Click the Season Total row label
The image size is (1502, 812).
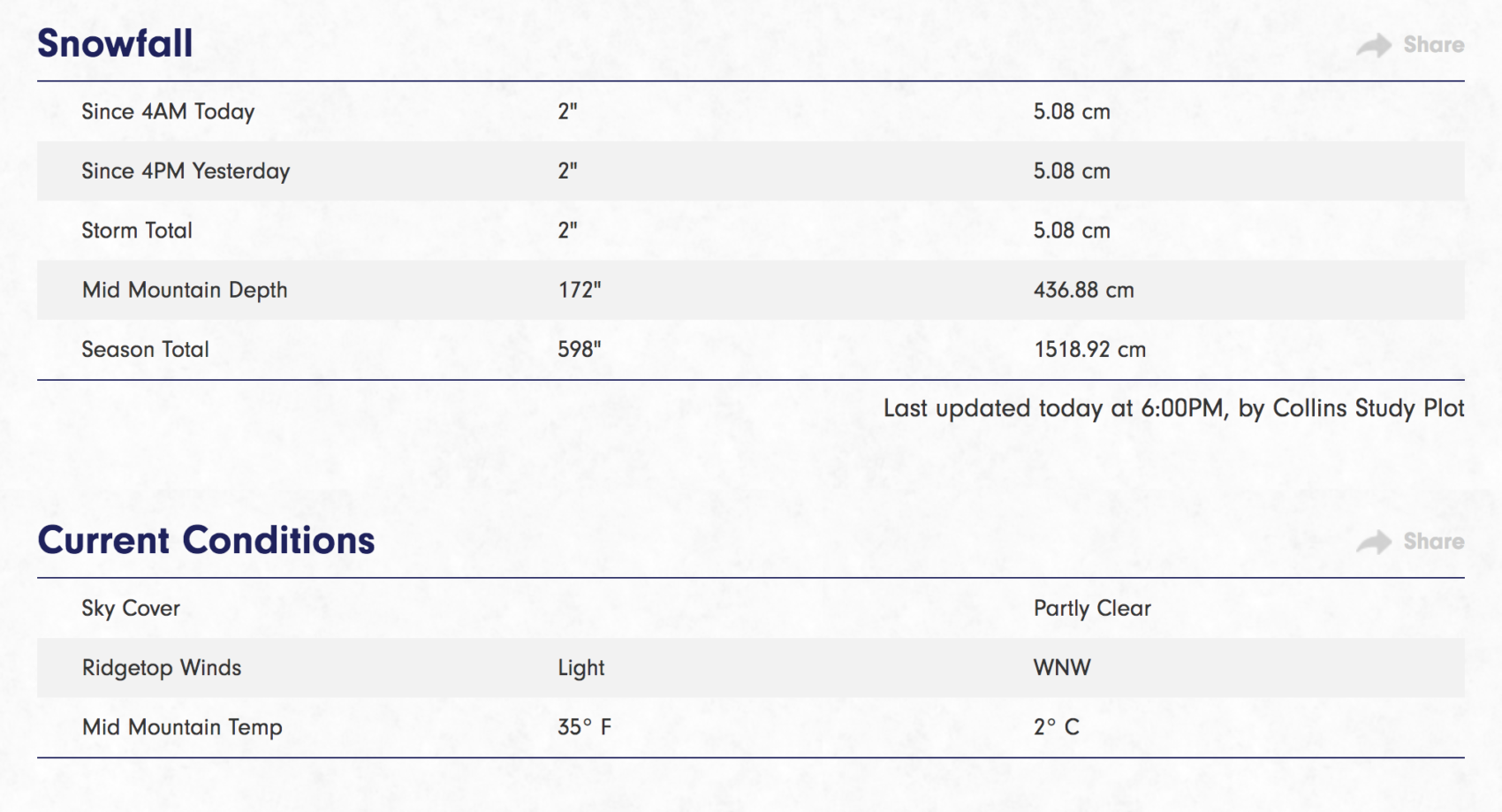tap(146, 349)
